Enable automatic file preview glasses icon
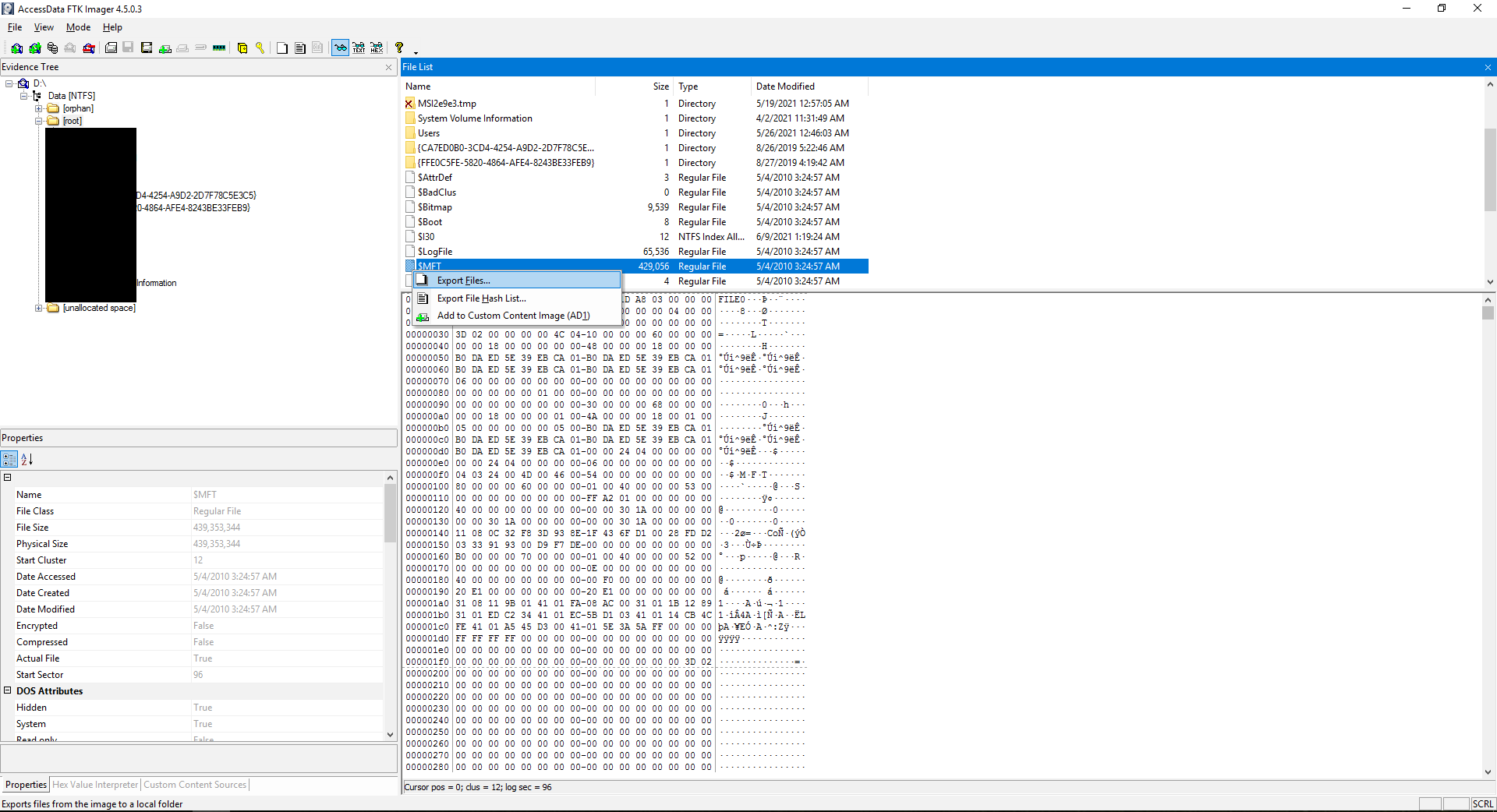 (340, 48)
